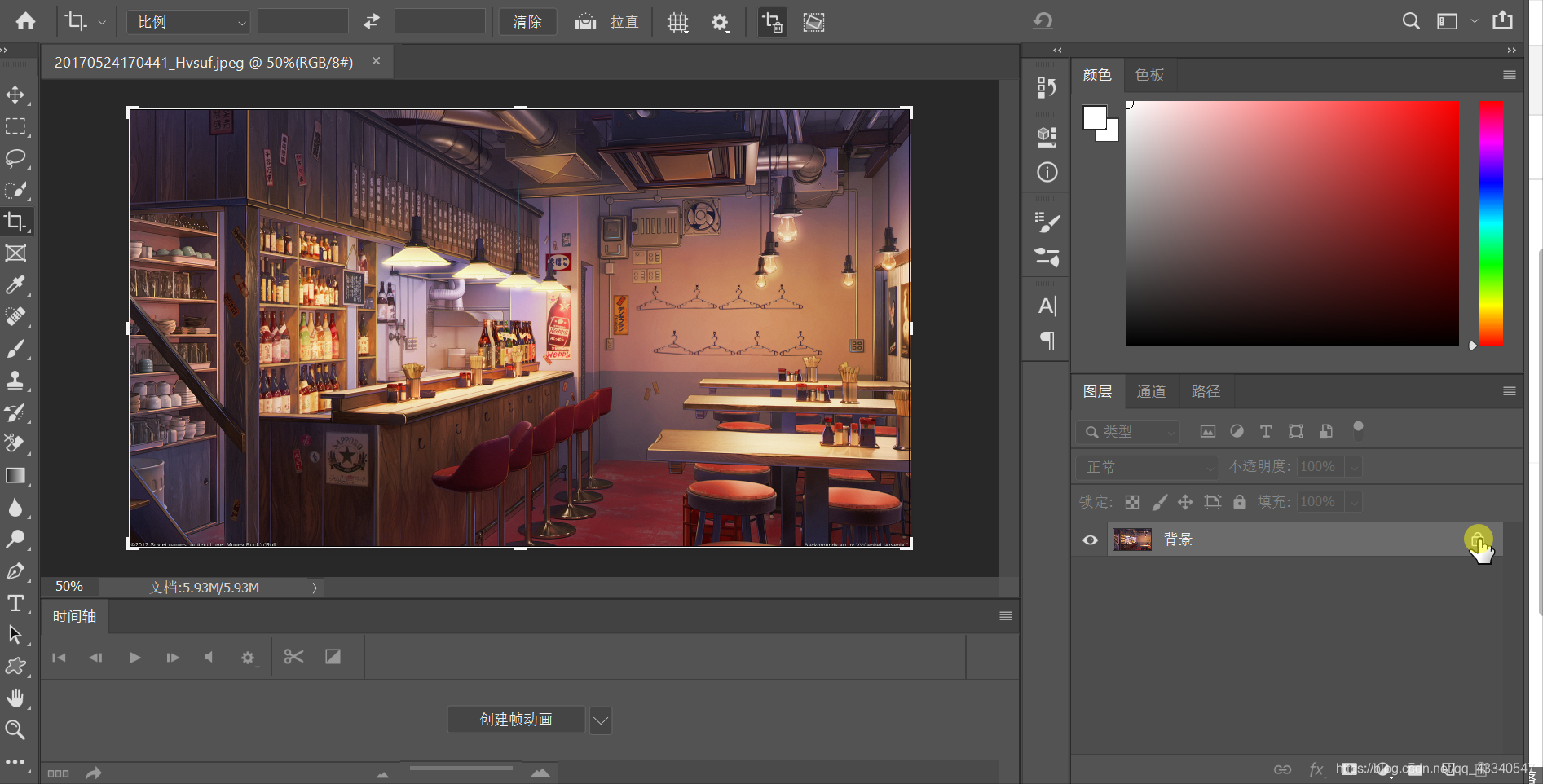Expand the dropdown next to 创建帧动画
Image resolution: width=1543 pixels, height=784 pixels.
601,720
